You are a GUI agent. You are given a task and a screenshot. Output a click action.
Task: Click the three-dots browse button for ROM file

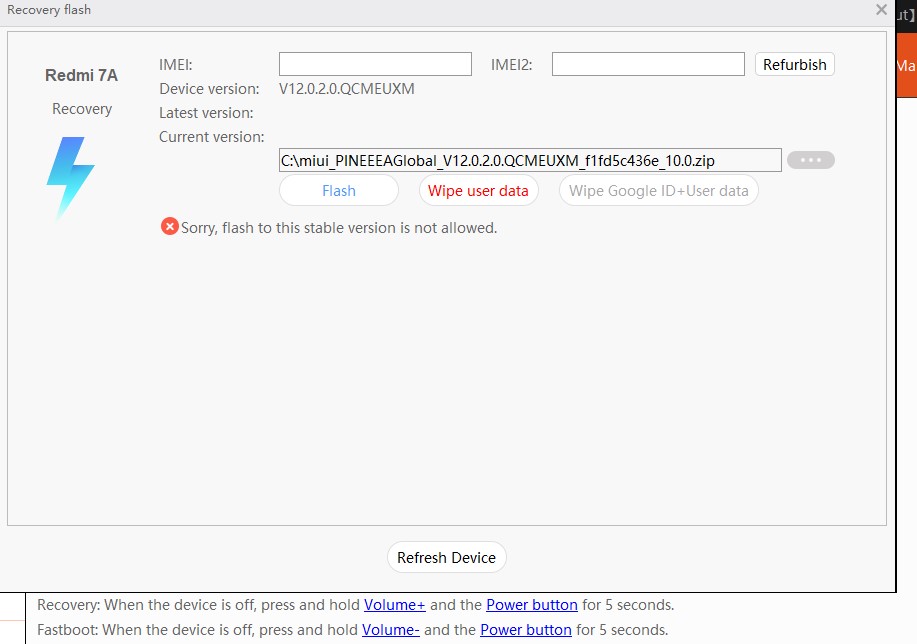(810, 160)
